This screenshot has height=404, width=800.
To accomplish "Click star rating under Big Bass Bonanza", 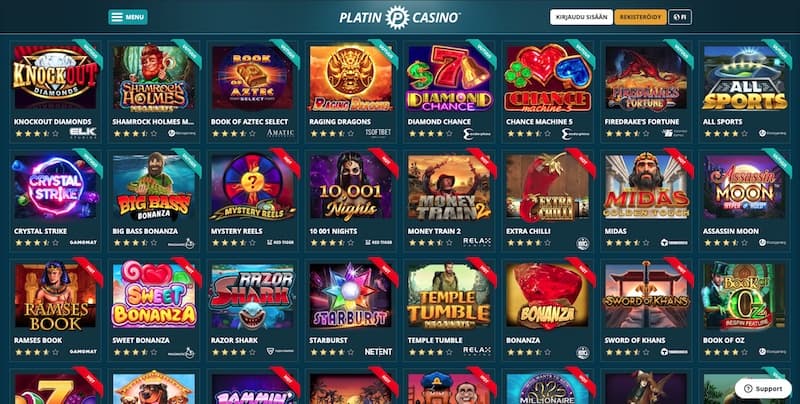I will tap(135, 243).
